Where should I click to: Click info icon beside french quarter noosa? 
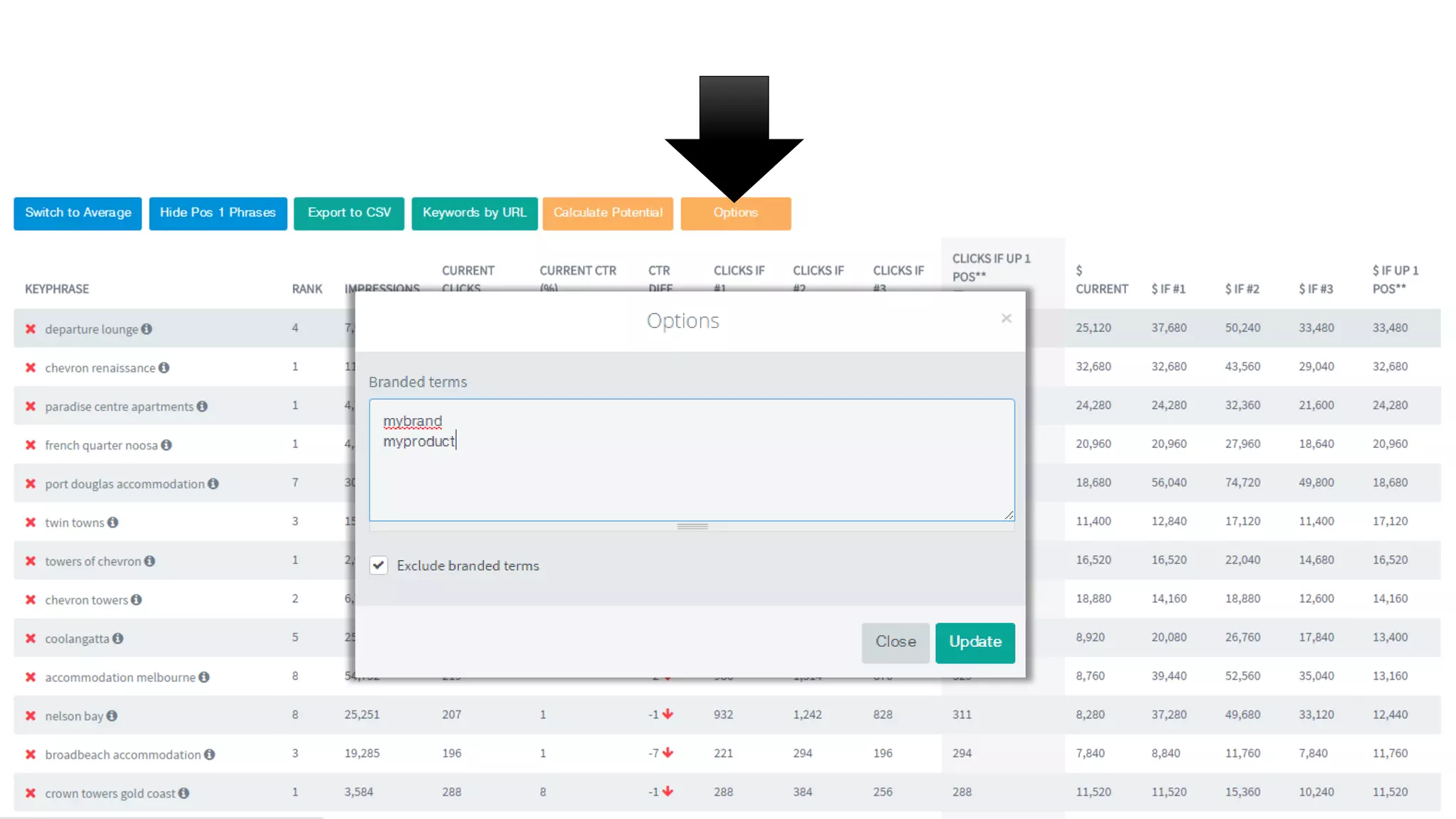point(166,445)
